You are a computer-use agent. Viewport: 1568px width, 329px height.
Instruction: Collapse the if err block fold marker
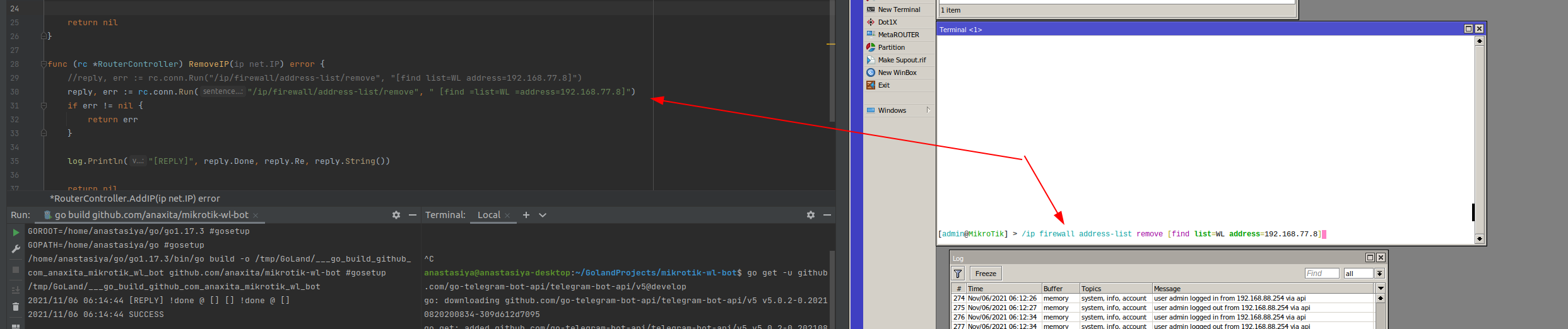point(44,105)
